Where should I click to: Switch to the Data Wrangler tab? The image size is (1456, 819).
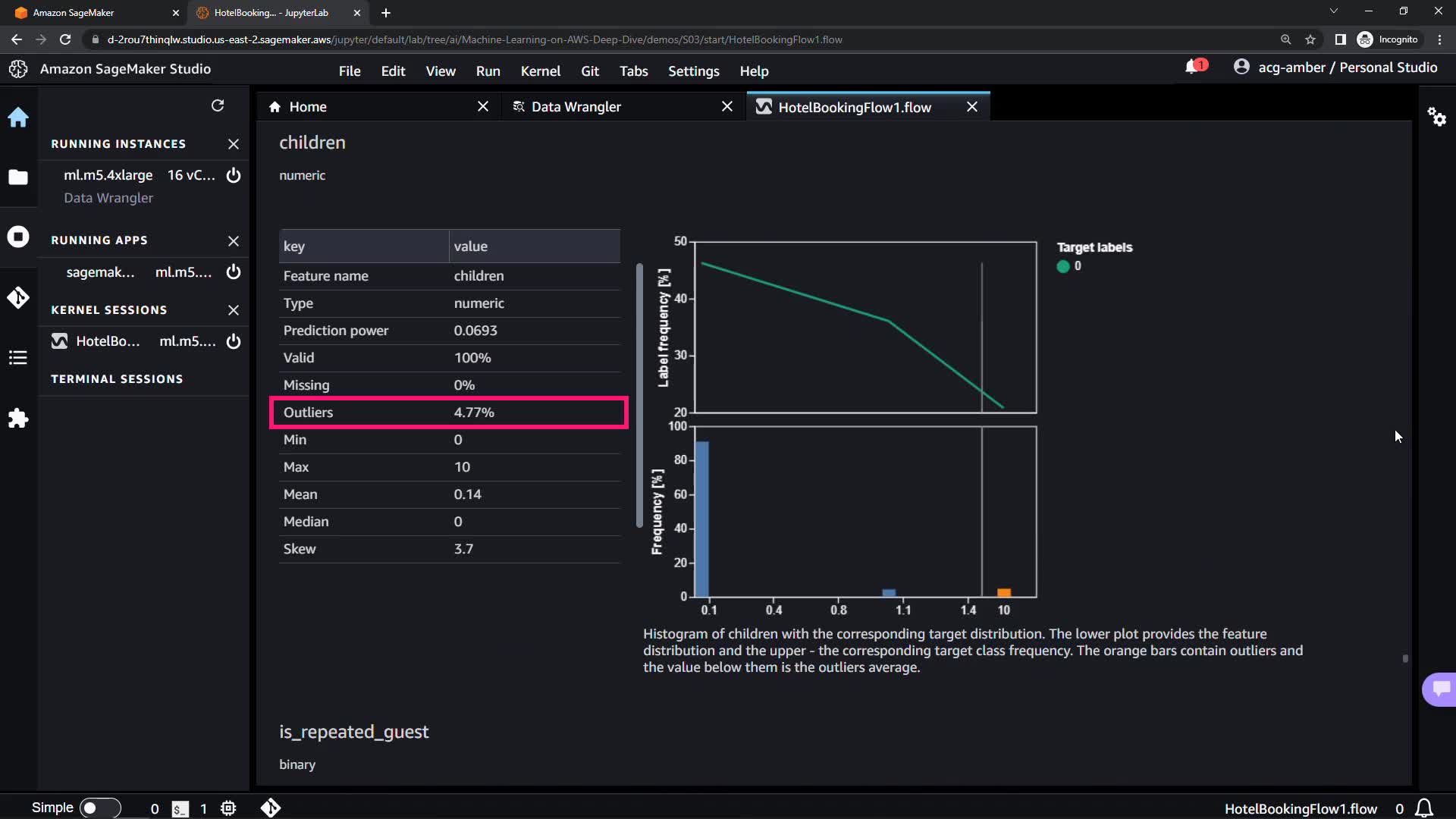pyautogui.click(x=576, y=107)
